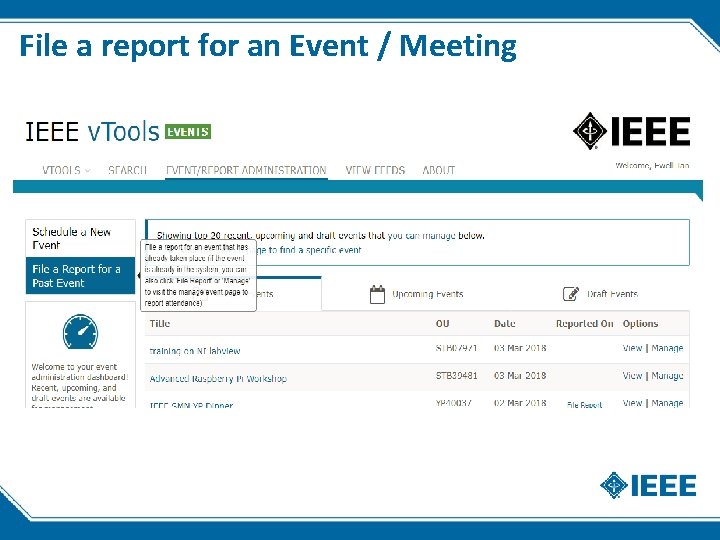Viewport: 720px width, 540px height.
Task: Open the Search menu item
Action: pos(127,170)
